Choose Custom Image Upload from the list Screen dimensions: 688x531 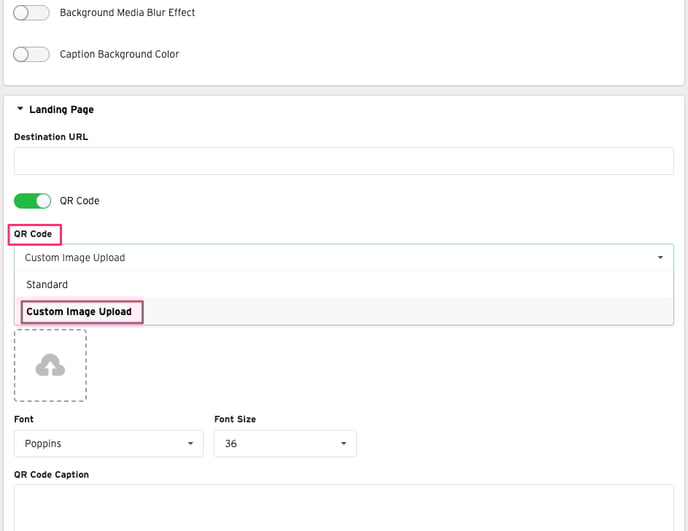tap(79, 312)
